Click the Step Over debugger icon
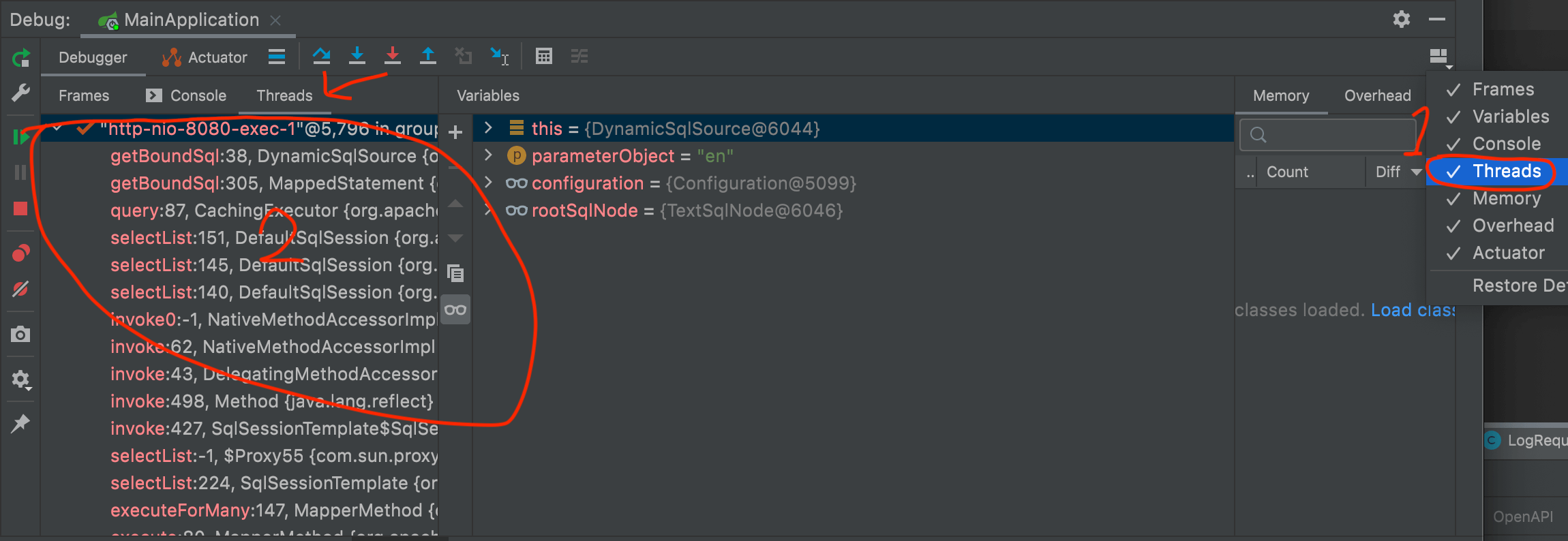The image size is (1568, 541). coord(321,56)
